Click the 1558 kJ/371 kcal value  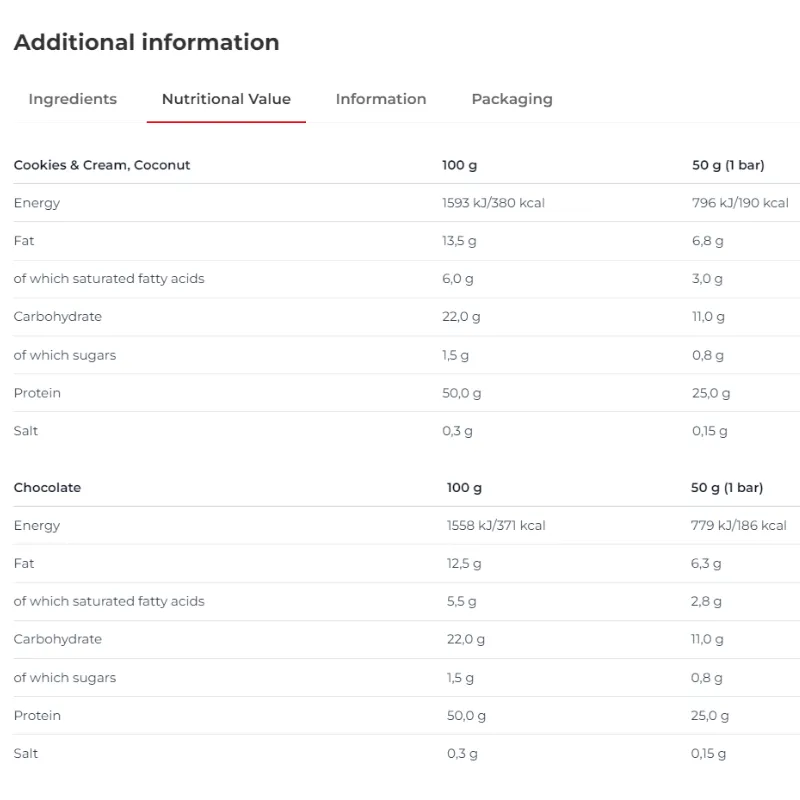[496, 526]
